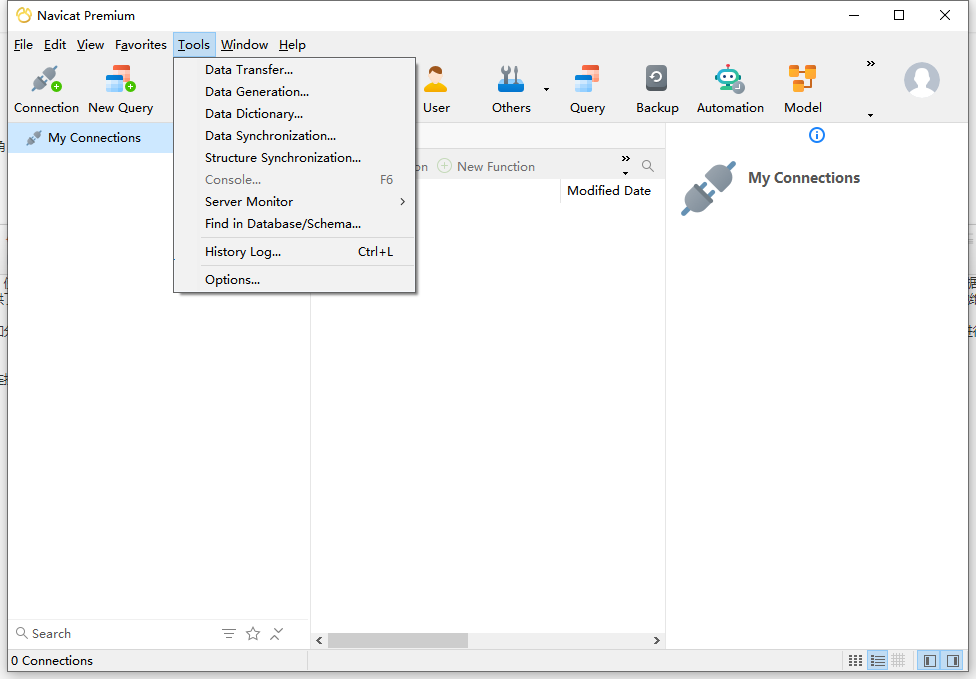
Task: Click the favorites star icon
Action: tap(253, 634)
